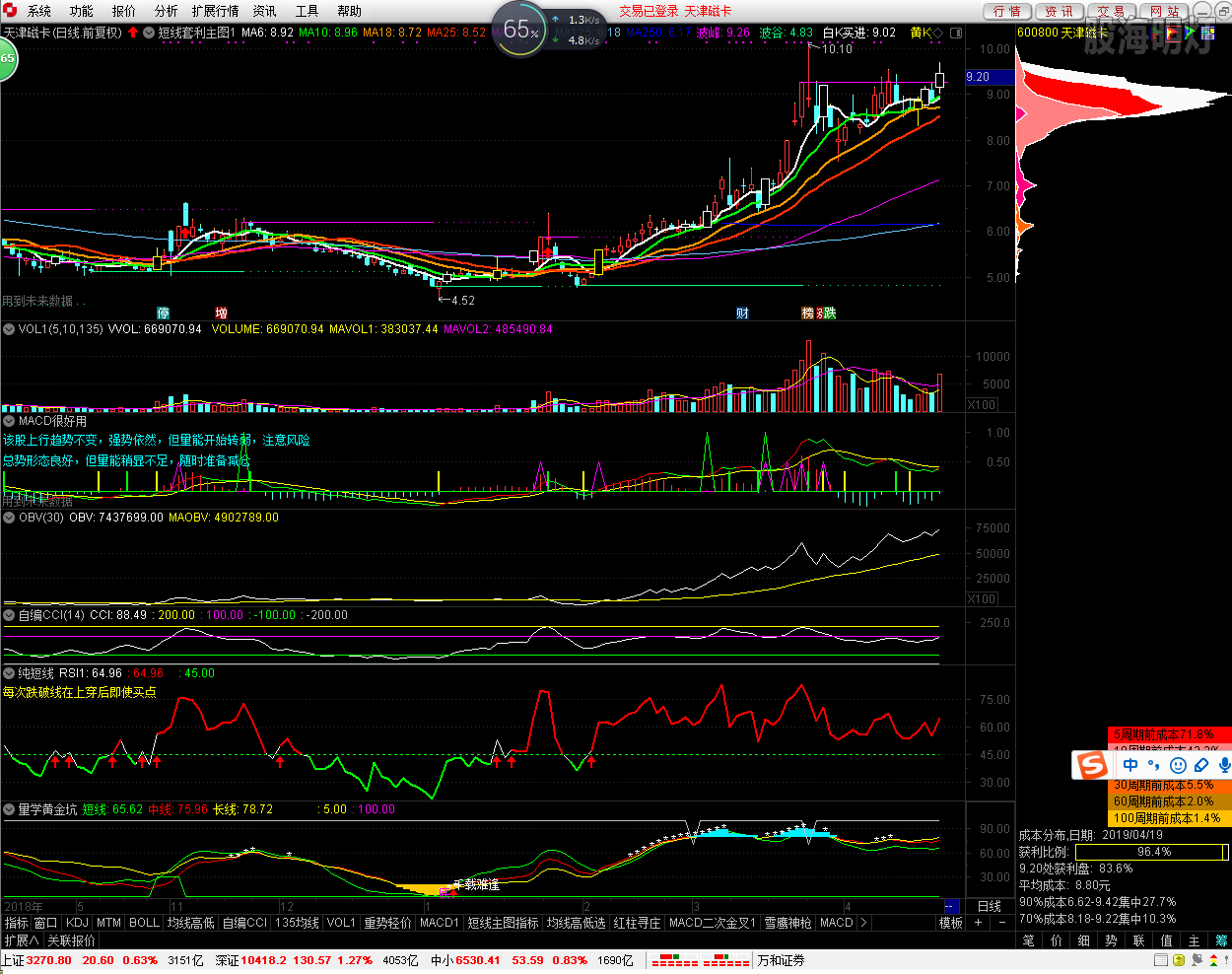1232x974 pixels.
Task: Select the MTM indicator tab
Action: point(109,923)
